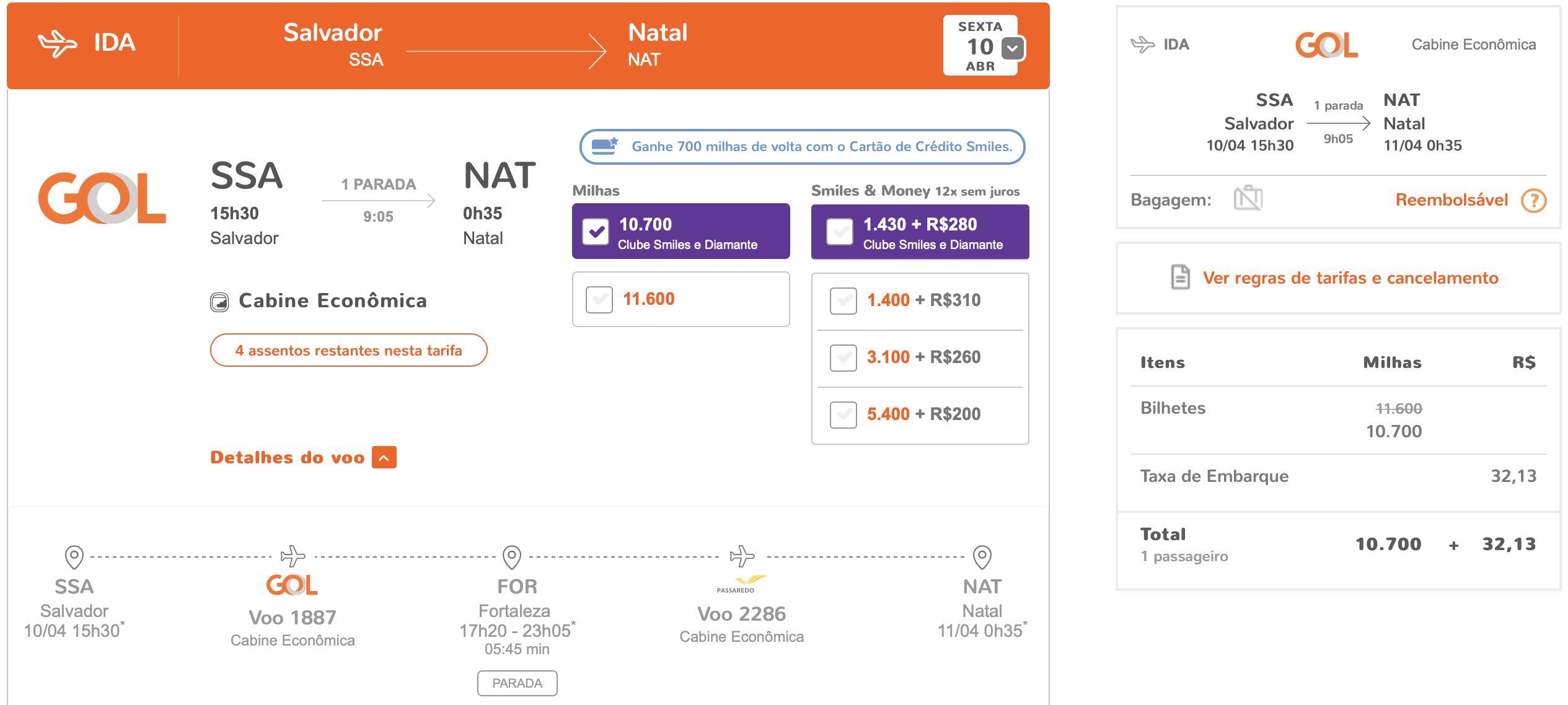Uncheck the 10.700 miles Clube Smiles option
The image size is (1568, 705).
click(x=596, y=232)
